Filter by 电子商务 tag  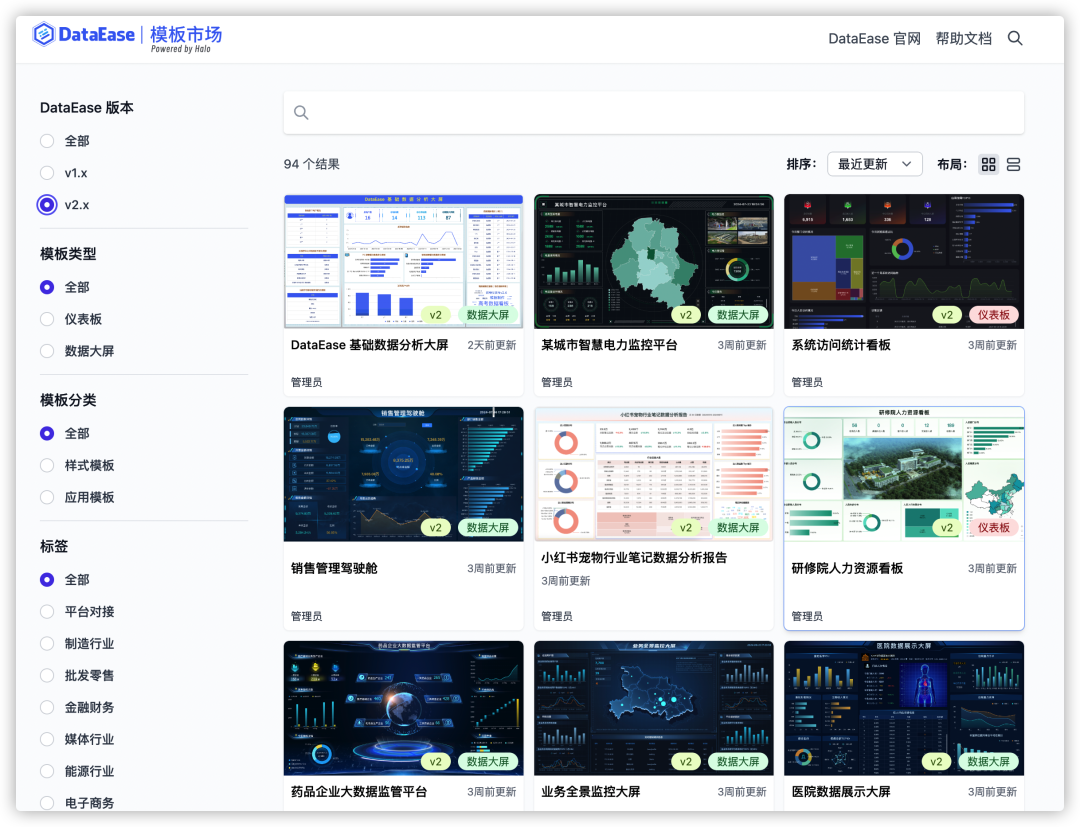[x=47, y=802]
